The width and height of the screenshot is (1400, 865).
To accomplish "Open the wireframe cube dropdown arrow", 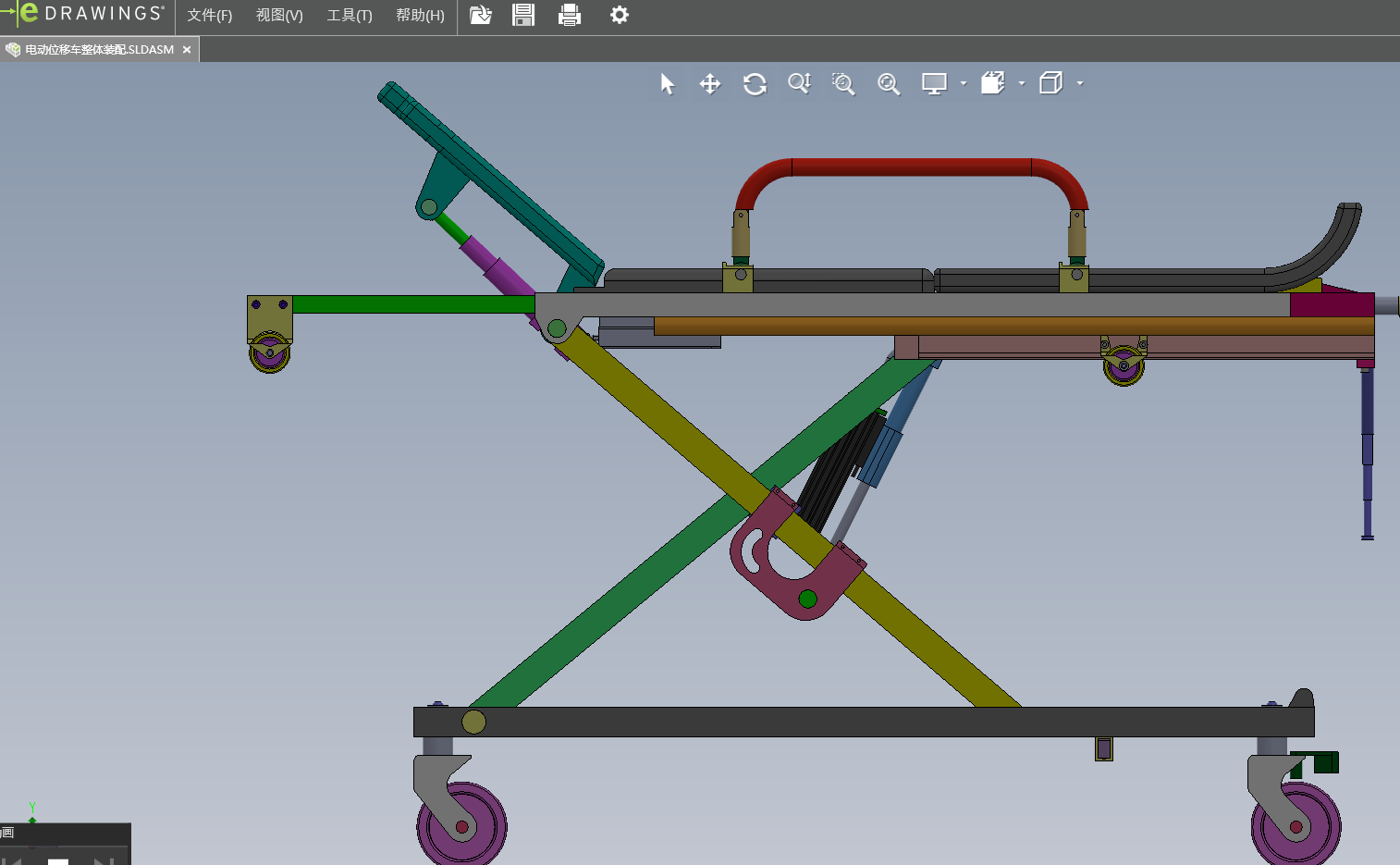I will pyautogui.click(x=1080, y=83).
